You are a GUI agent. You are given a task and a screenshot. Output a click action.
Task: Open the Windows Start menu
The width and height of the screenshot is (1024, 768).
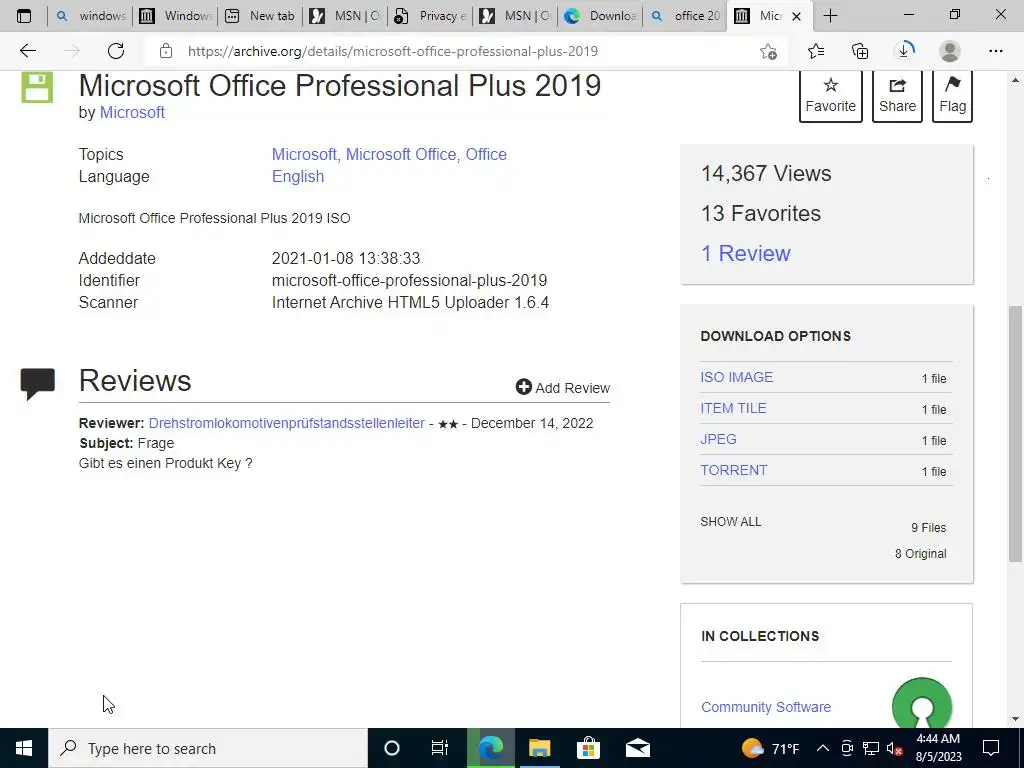tap(24, 748)
